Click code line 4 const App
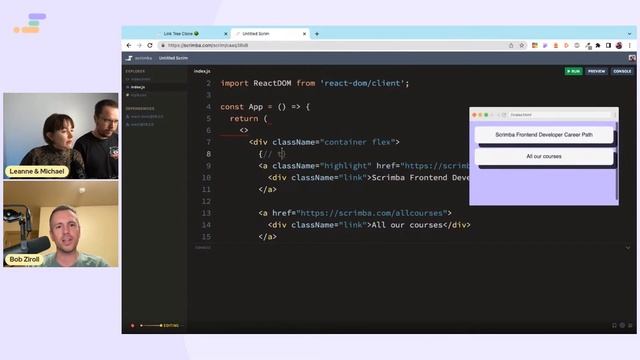This screenshot has height=360, width=640. tap(265, 107)
